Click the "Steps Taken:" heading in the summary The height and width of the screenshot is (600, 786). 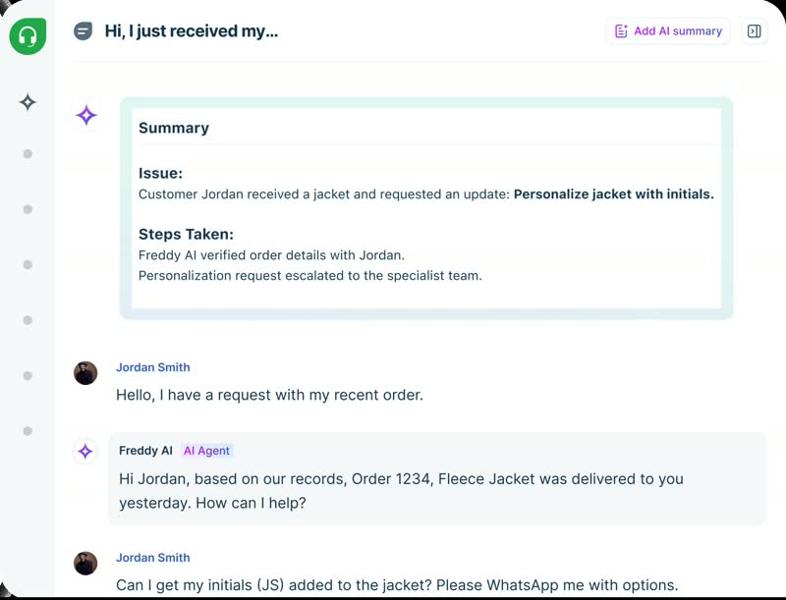coord(186,235)
